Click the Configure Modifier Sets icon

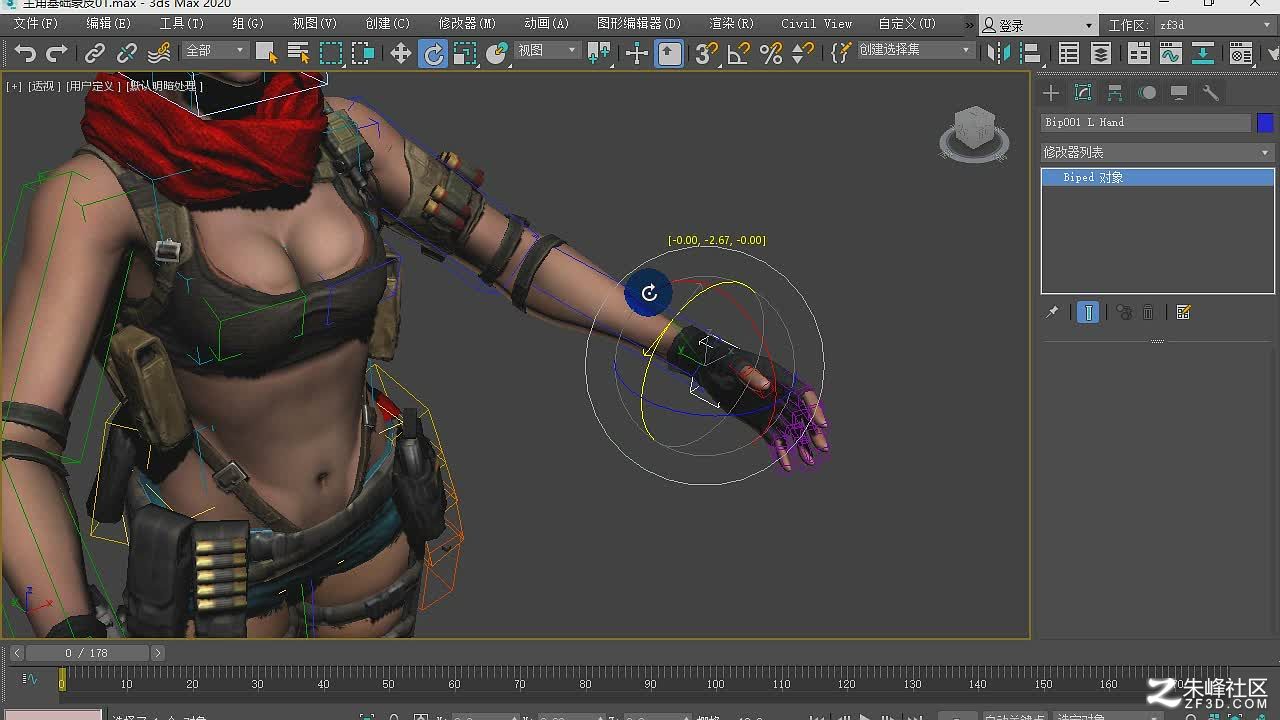point(1184,313)
